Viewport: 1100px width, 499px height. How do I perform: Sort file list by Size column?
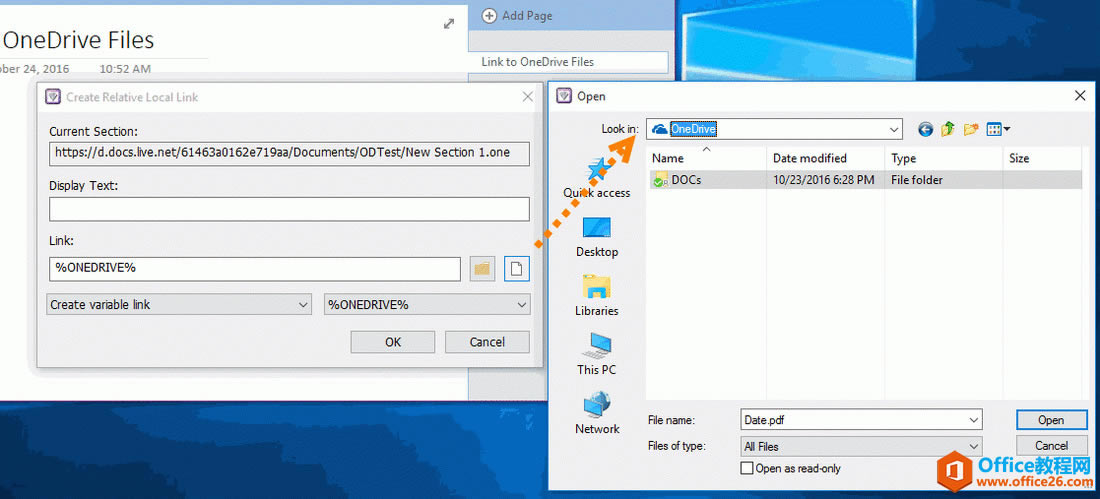[x=1042, y=158]
